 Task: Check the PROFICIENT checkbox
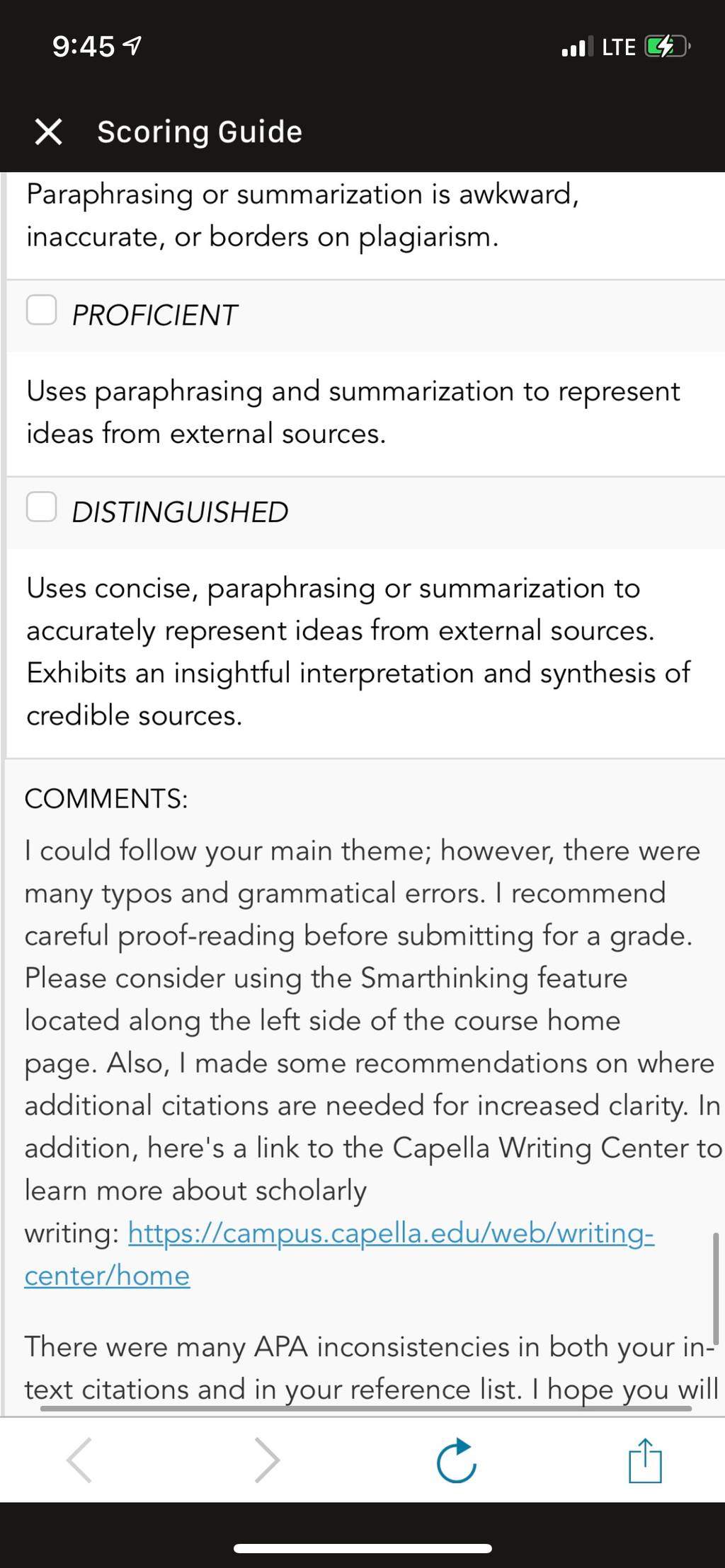pyautogui.click(x=42, y=309)
